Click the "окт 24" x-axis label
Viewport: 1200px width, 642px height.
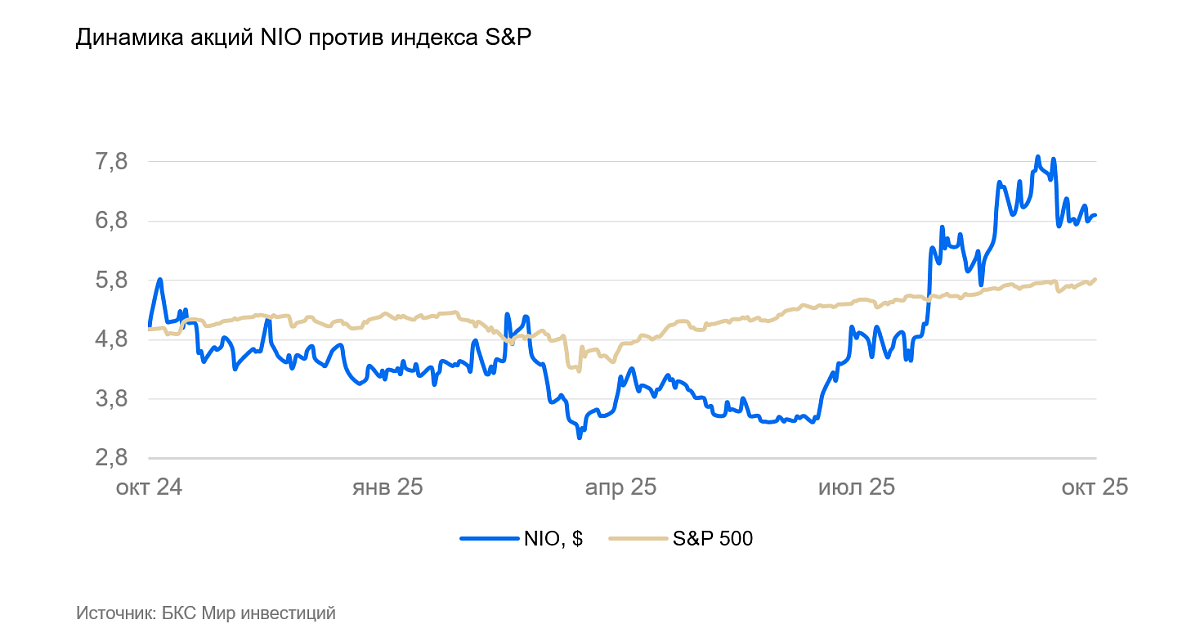(x=149, y=487)
